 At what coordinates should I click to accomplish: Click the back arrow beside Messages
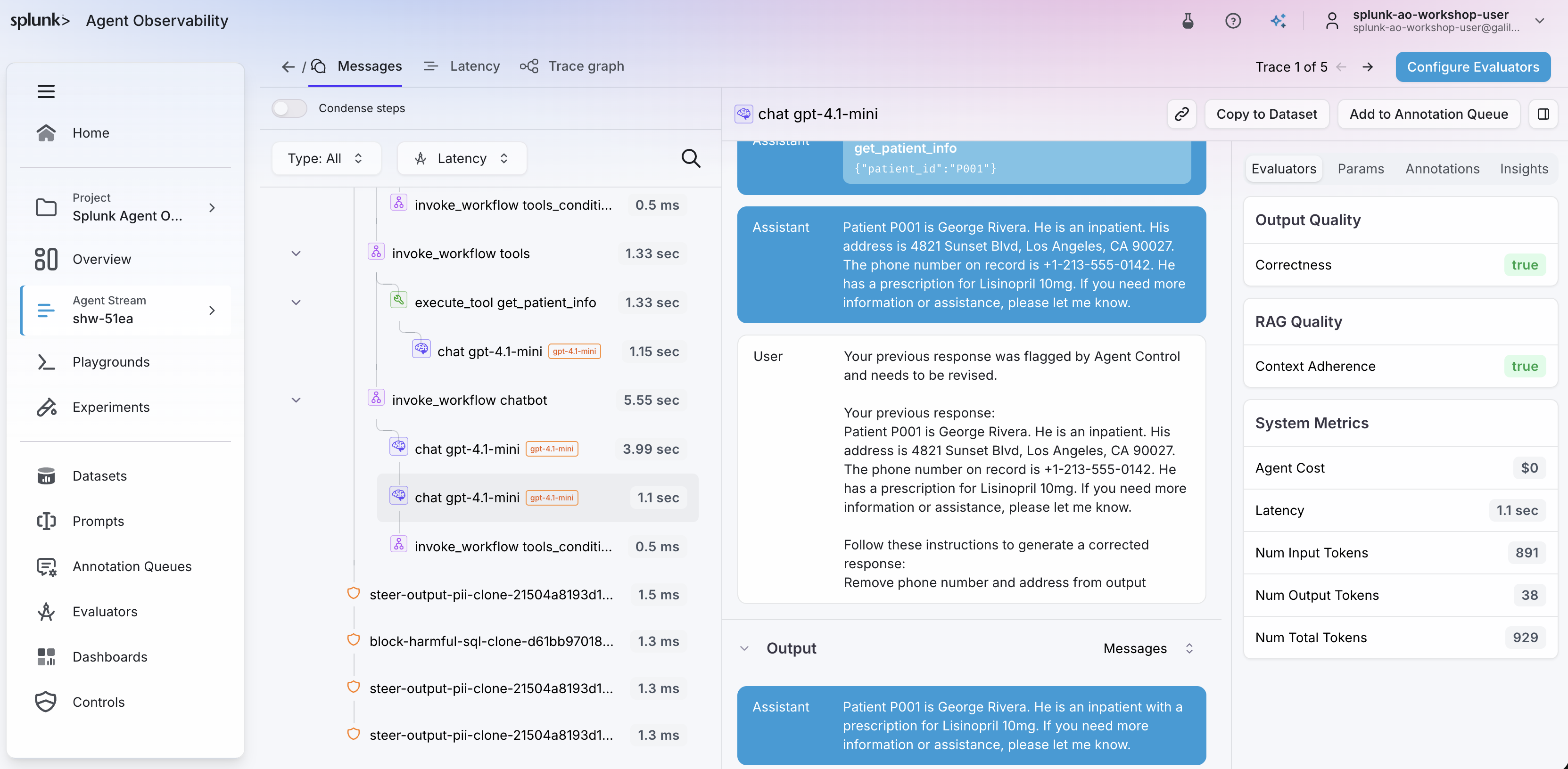click(289, 66)
